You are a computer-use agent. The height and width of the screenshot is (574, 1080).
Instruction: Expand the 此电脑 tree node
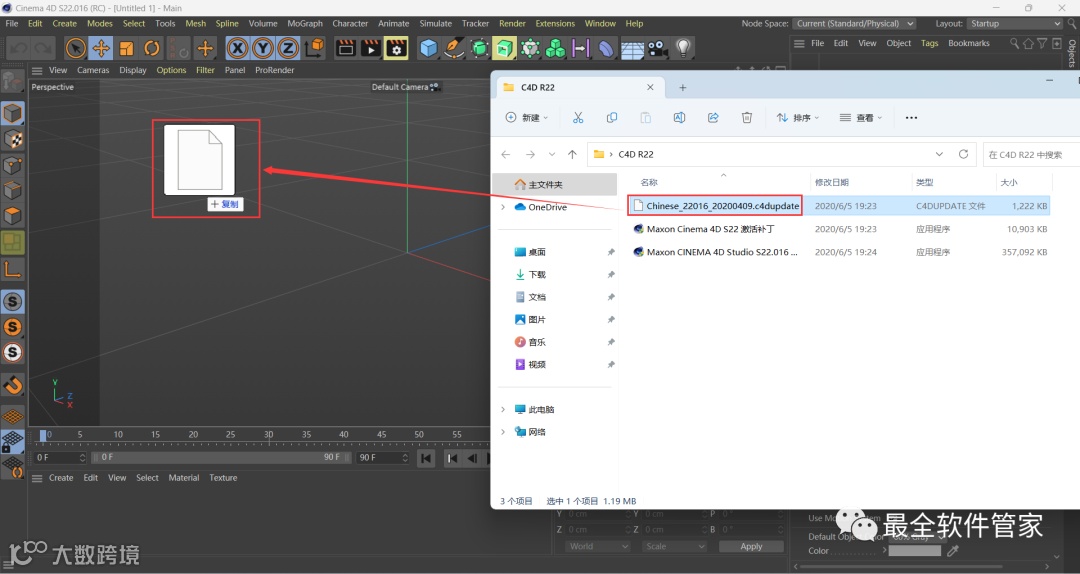[x=503, y=409]
